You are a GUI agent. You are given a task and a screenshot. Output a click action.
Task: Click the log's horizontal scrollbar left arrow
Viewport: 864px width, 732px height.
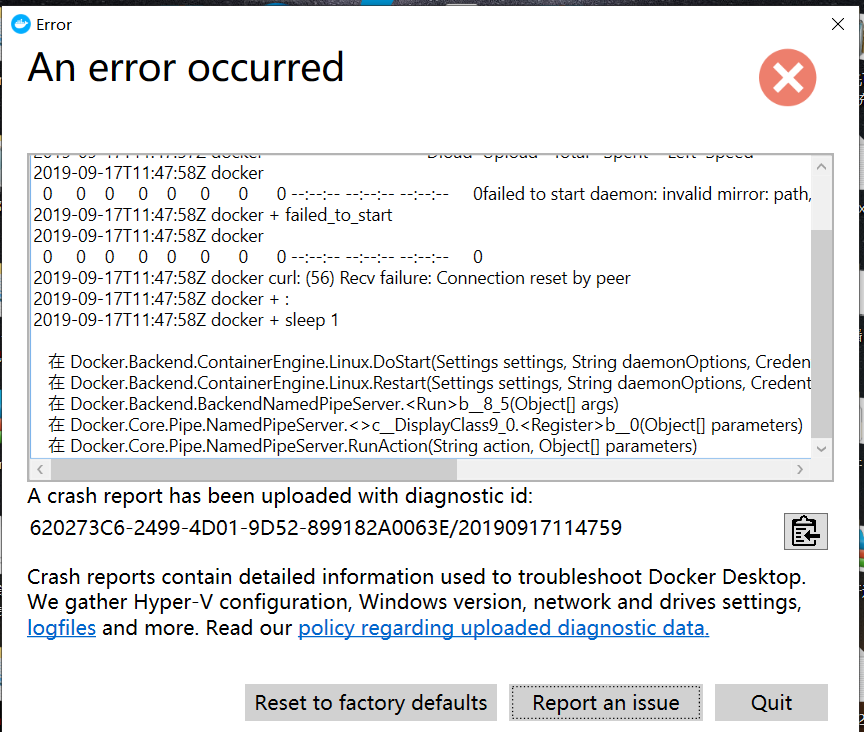[40, 469]
